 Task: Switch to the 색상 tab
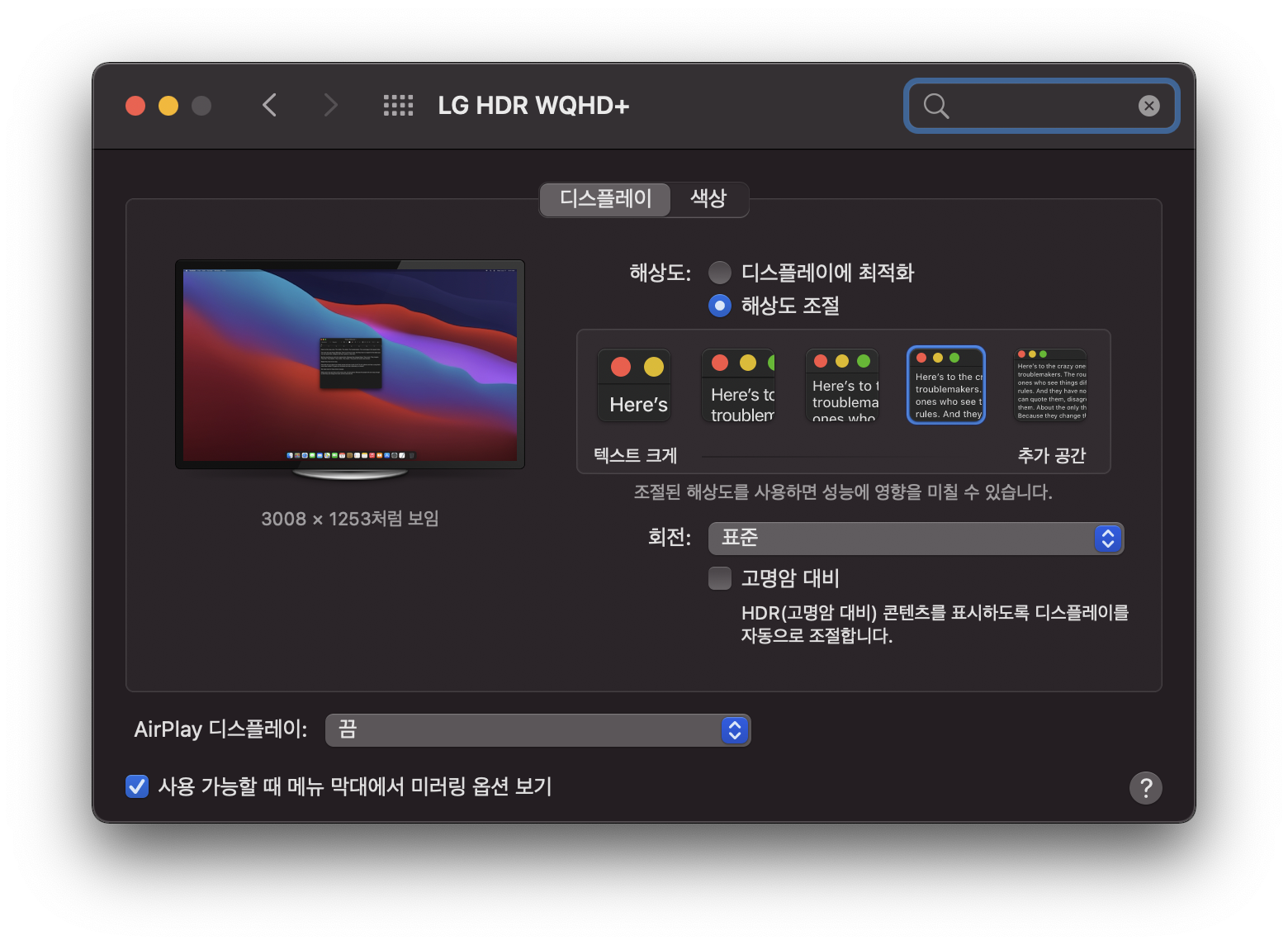(708, 199)
